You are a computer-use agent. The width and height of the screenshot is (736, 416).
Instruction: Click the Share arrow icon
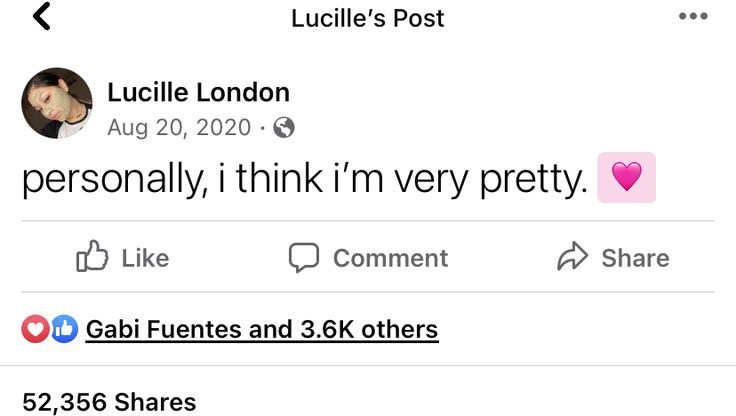[x=571, y=257]
